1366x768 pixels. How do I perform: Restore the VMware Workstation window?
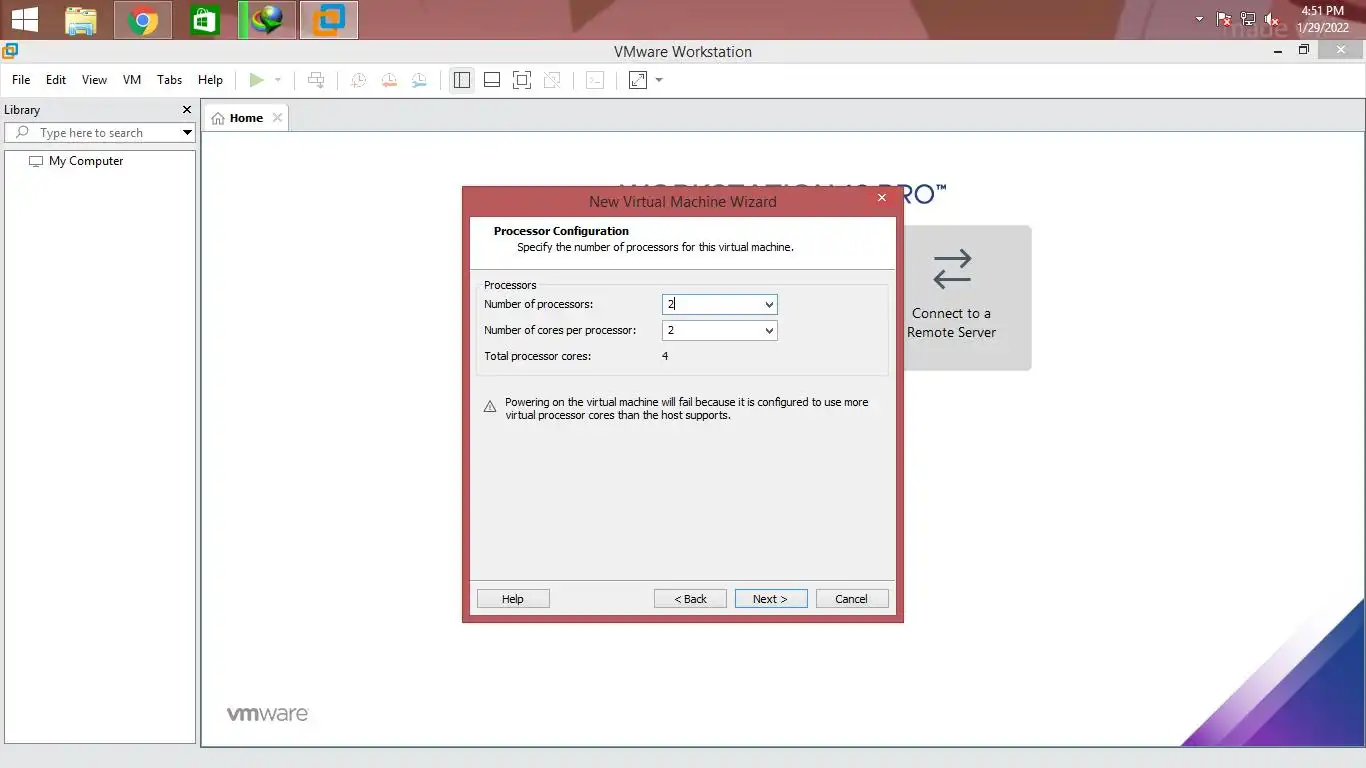tap(1304, 50)
